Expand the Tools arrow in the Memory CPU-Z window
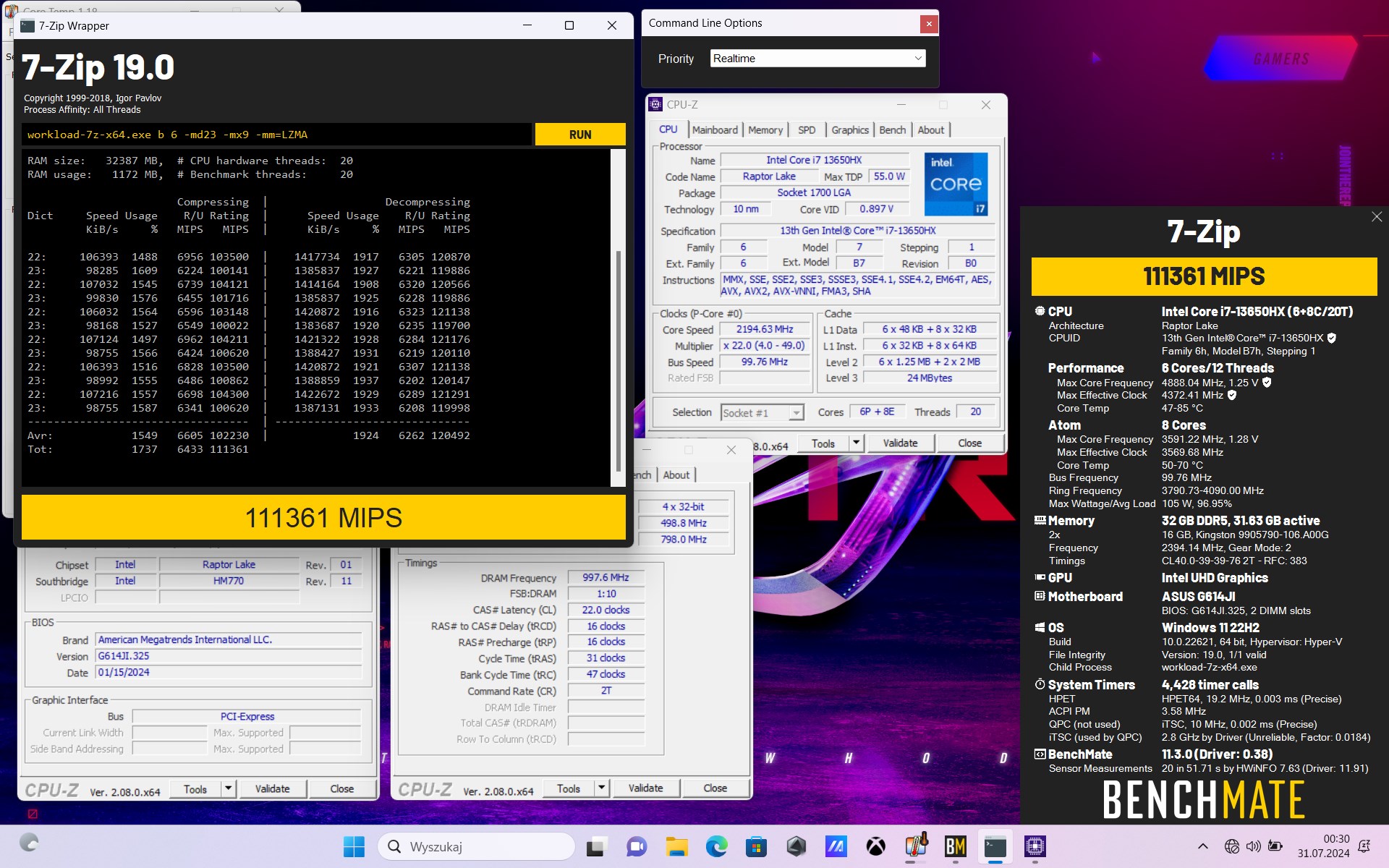The height and width of the screenshot is (868, 1389). tap(601, 788)
